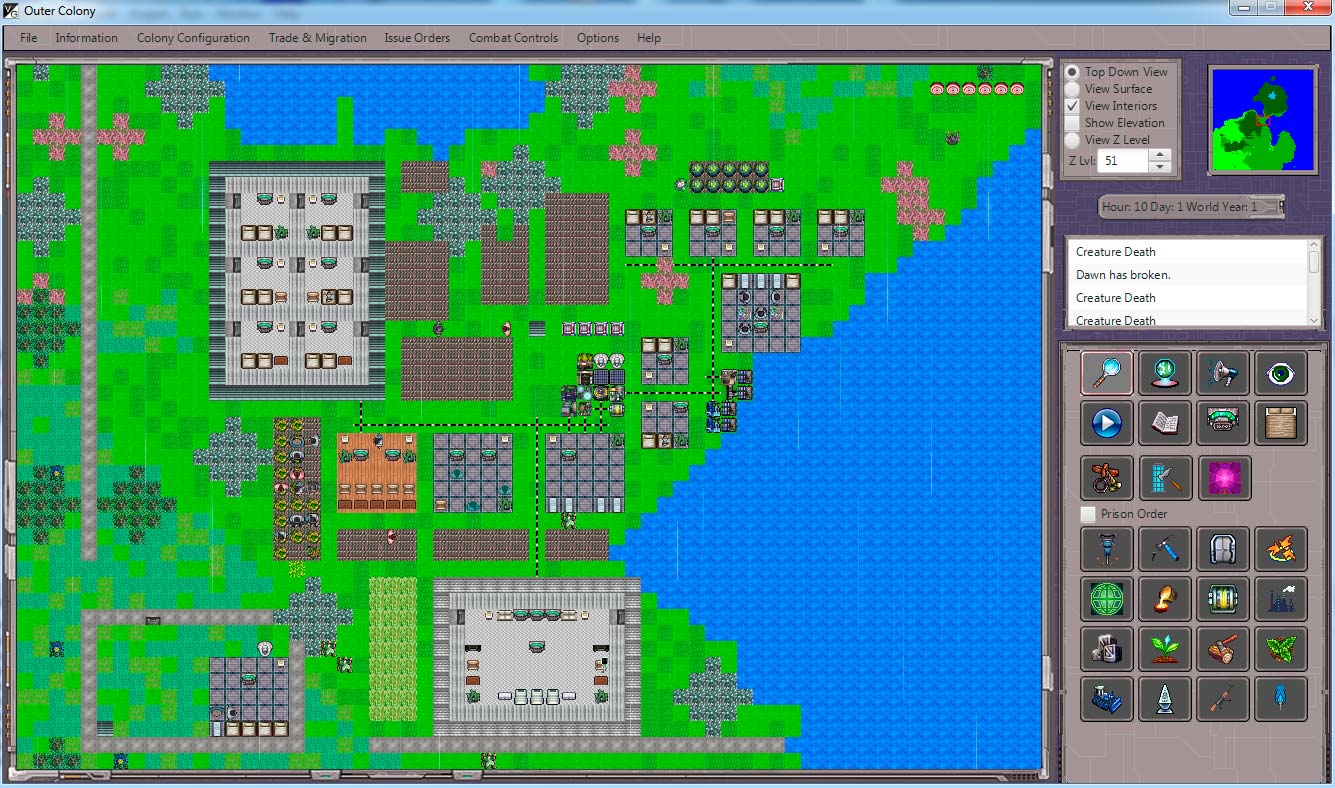
Task: Select the magnifying glass inspect tool
Action: point(1106,373)
